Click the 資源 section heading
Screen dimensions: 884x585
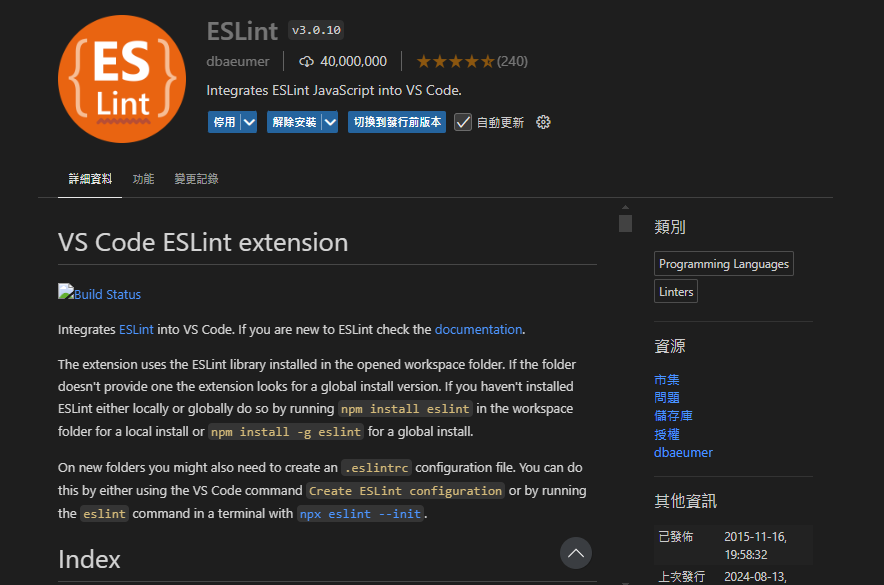click(670, 346)
